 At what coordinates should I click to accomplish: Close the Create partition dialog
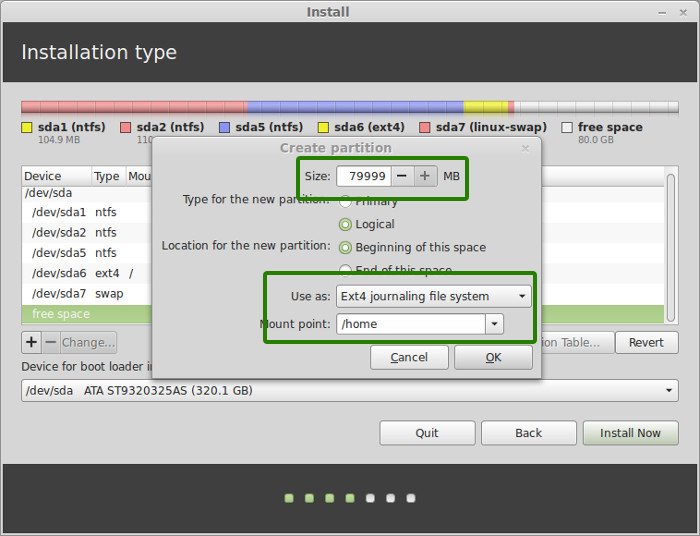click(525, 148)
